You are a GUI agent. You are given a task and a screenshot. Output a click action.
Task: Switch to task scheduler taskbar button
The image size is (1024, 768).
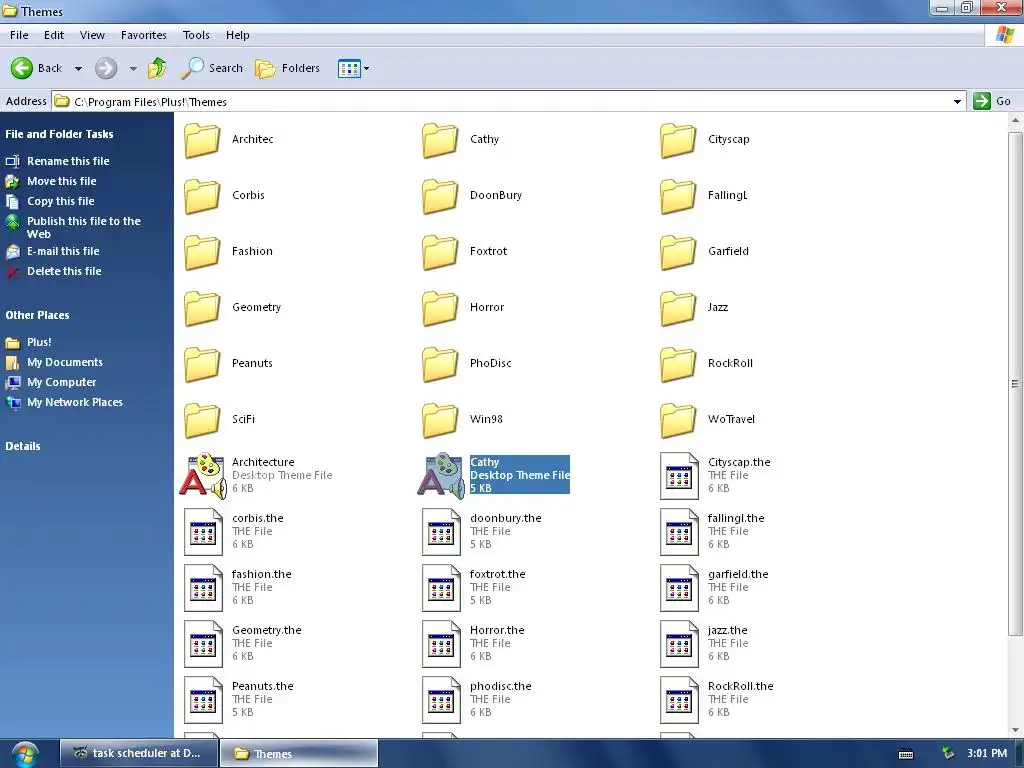pos(138,753)
